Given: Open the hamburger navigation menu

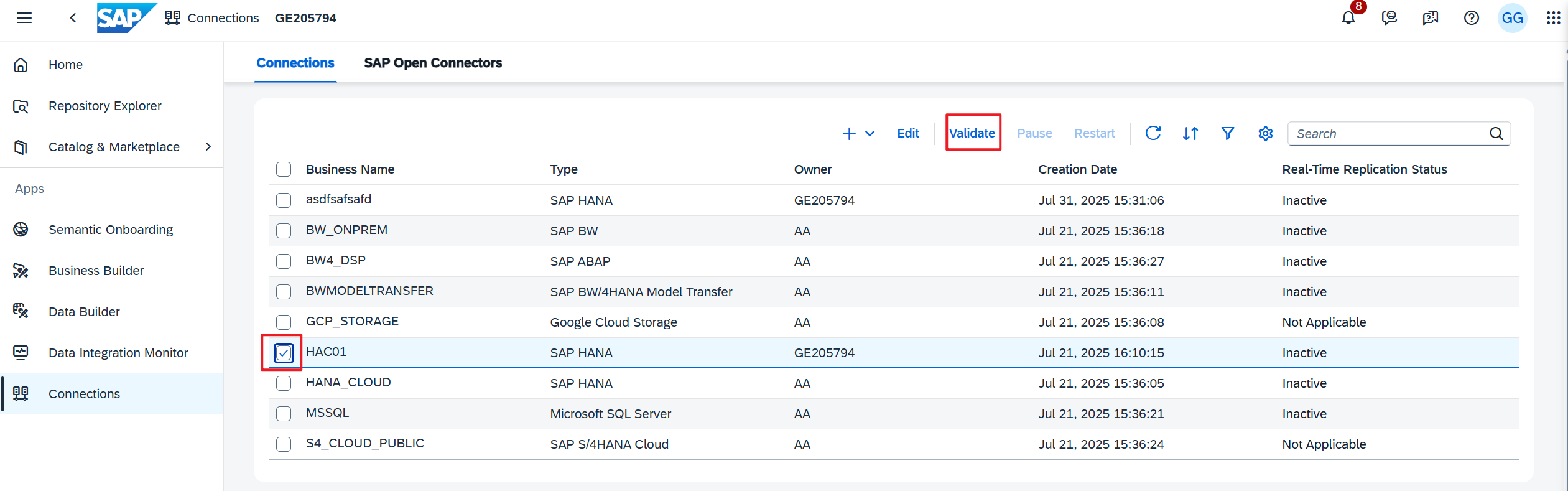Looking at the screenshot, I should coord(24,18).
